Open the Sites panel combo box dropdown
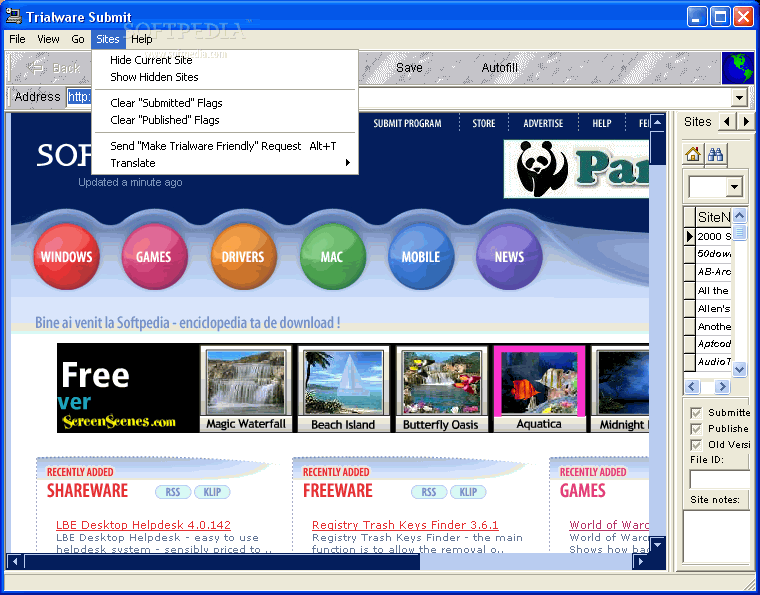Viewport: 760px width, 595px height. 735,187
